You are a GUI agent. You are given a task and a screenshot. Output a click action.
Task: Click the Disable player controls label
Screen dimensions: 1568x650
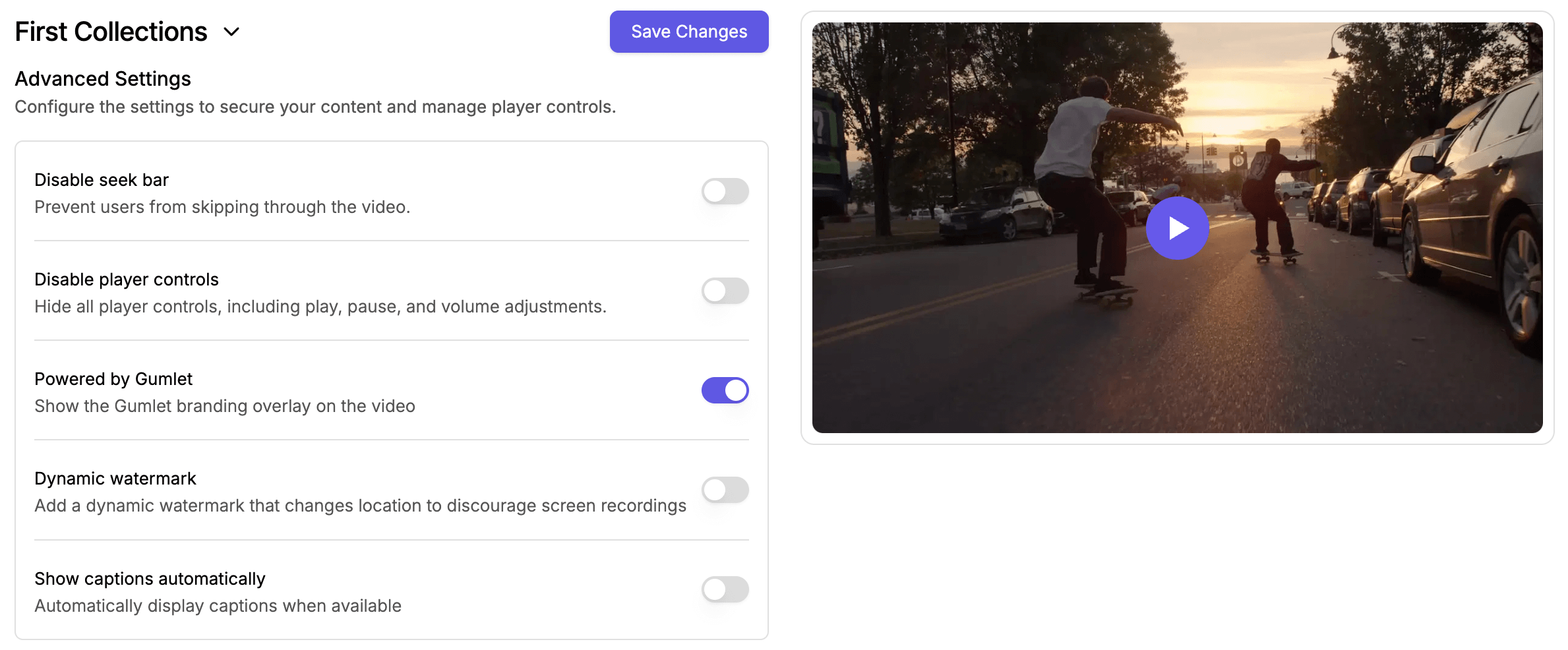[x=127, y=280]
